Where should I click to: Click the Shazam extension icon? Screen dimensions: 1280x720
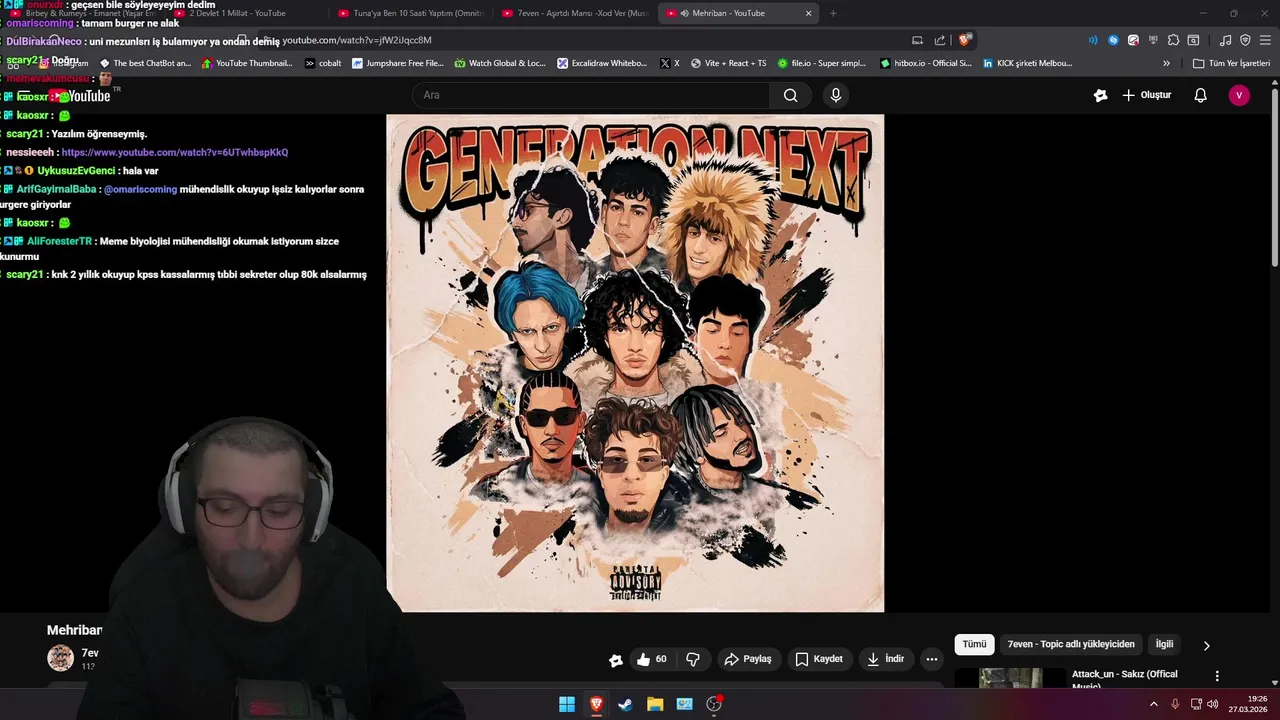[x=1113, y=40]
